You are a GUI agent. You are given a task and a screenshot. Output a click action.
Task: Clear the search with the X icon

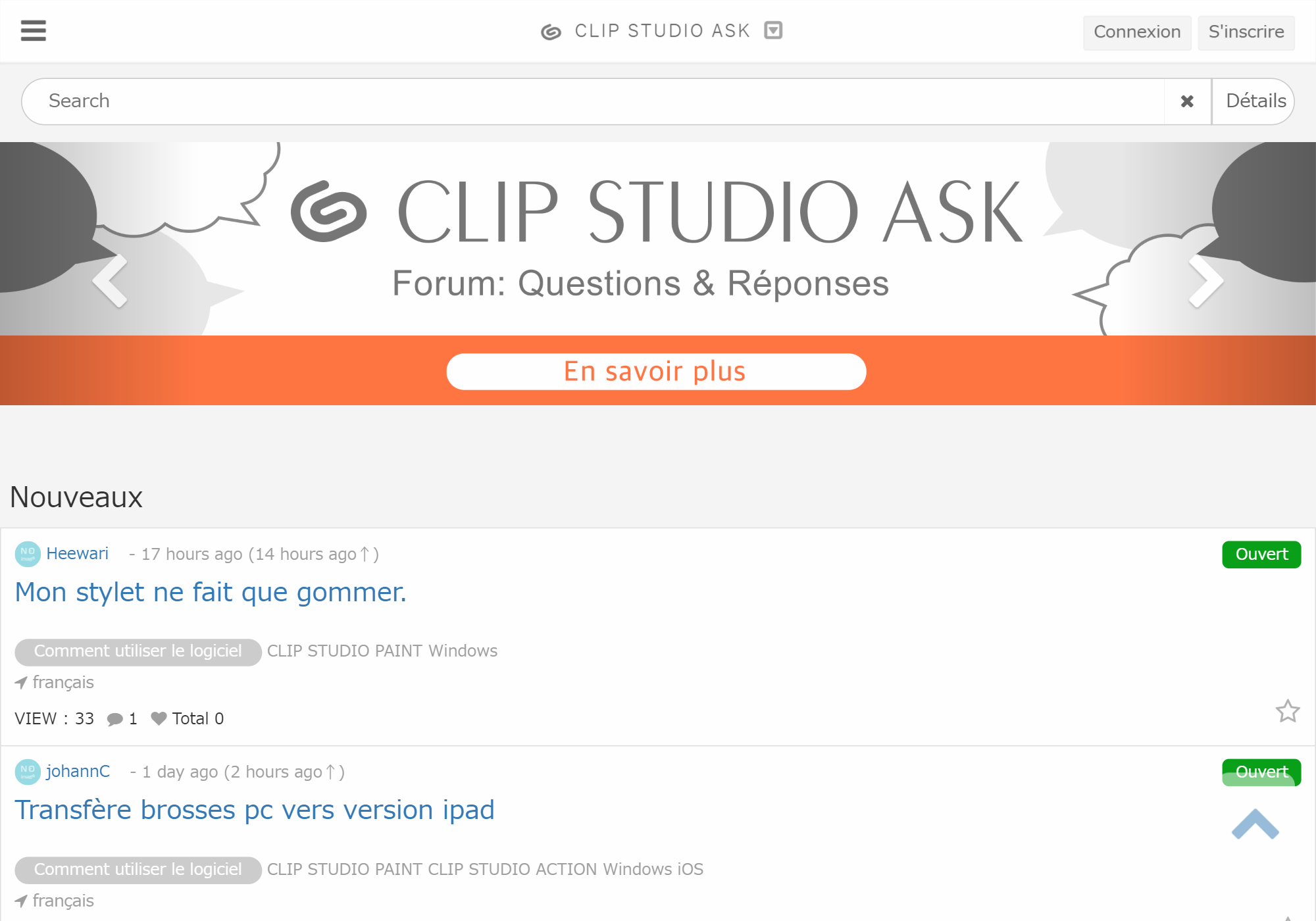[x=1187, y=101]
